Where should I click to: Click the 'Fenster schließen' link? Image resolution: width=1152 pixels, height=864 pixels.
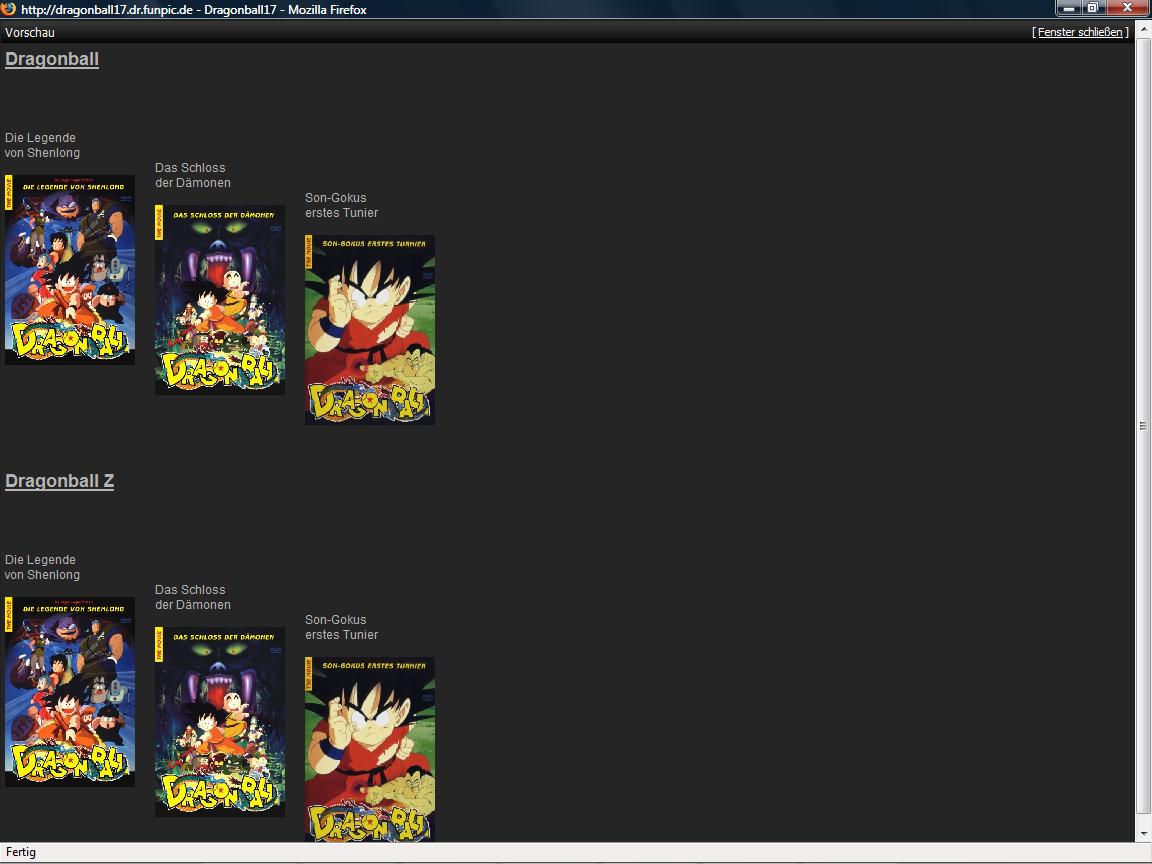click(x=1080, y=32)
